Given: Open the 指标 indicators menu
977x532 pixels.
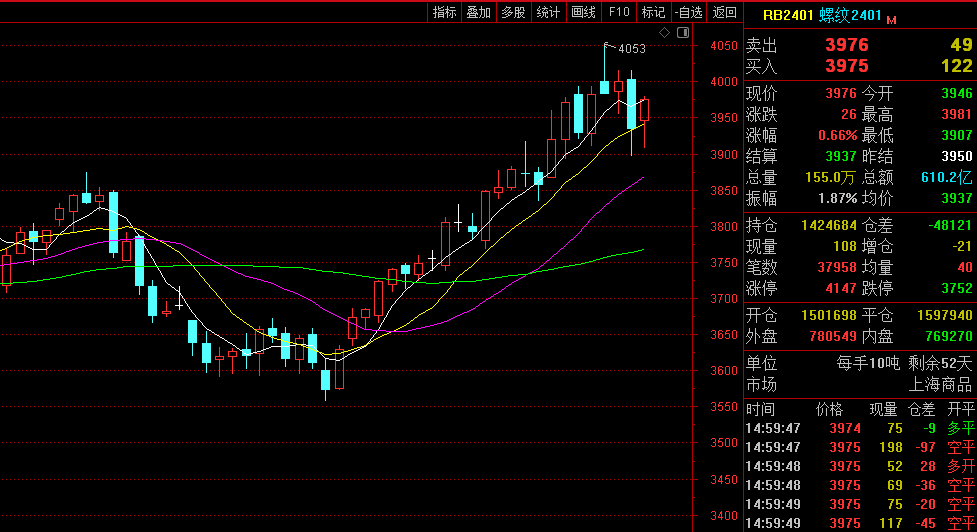Looking at the screenshot, I should pos(444,12).
